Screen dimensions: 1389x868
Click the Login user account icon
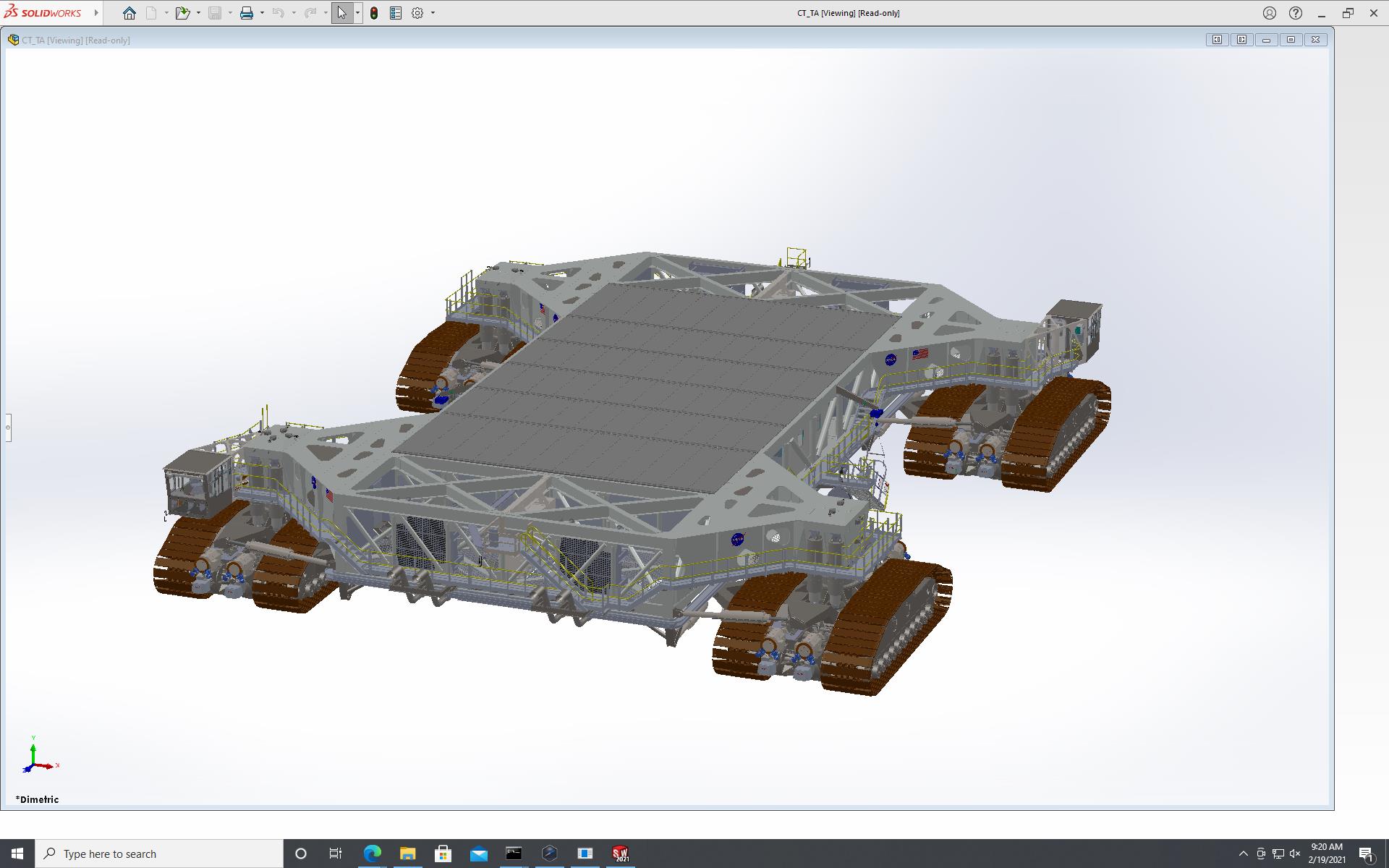[x=1270, y=13]
